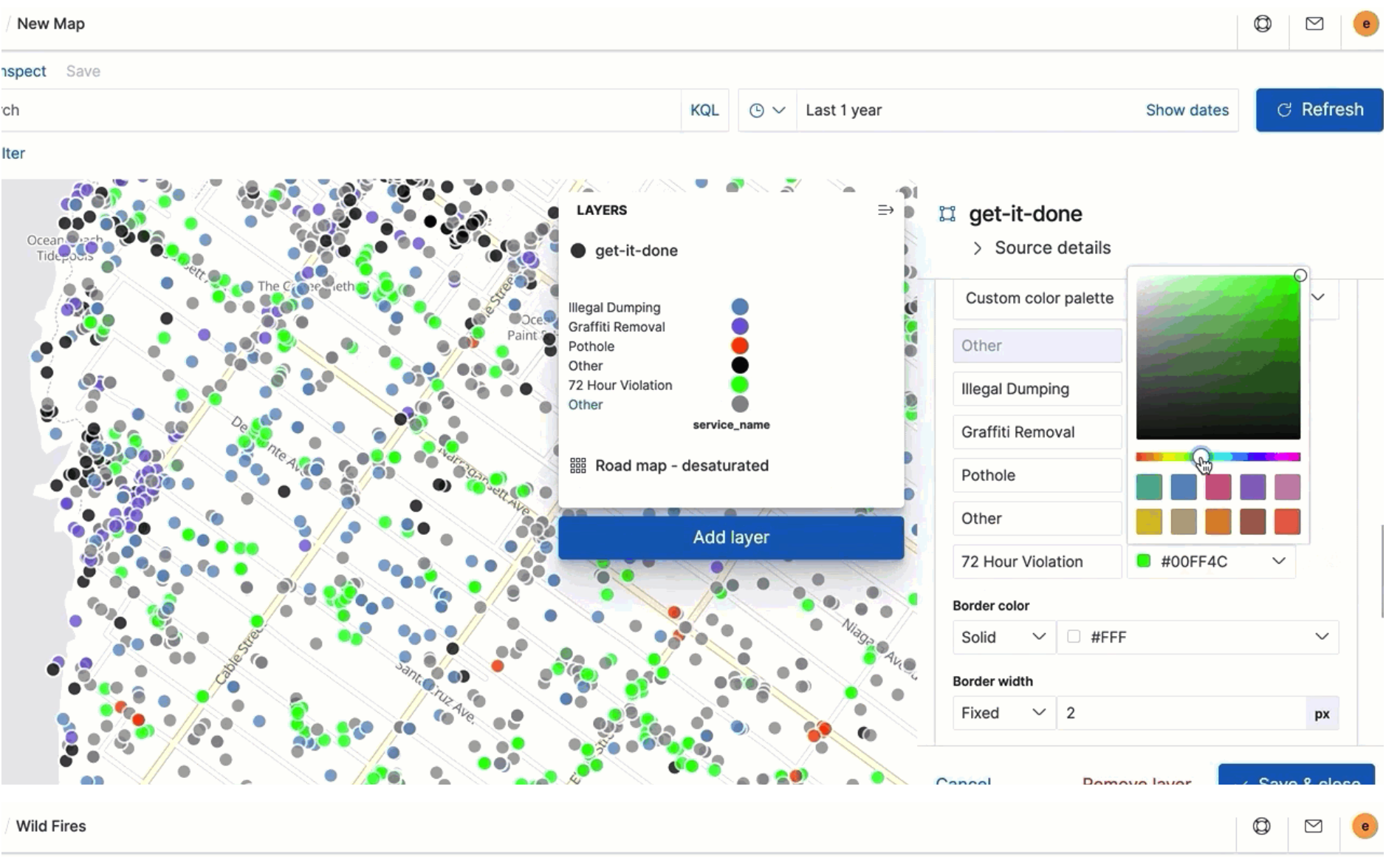
Task: Click the Border width value field
Action: point(1180,713)
